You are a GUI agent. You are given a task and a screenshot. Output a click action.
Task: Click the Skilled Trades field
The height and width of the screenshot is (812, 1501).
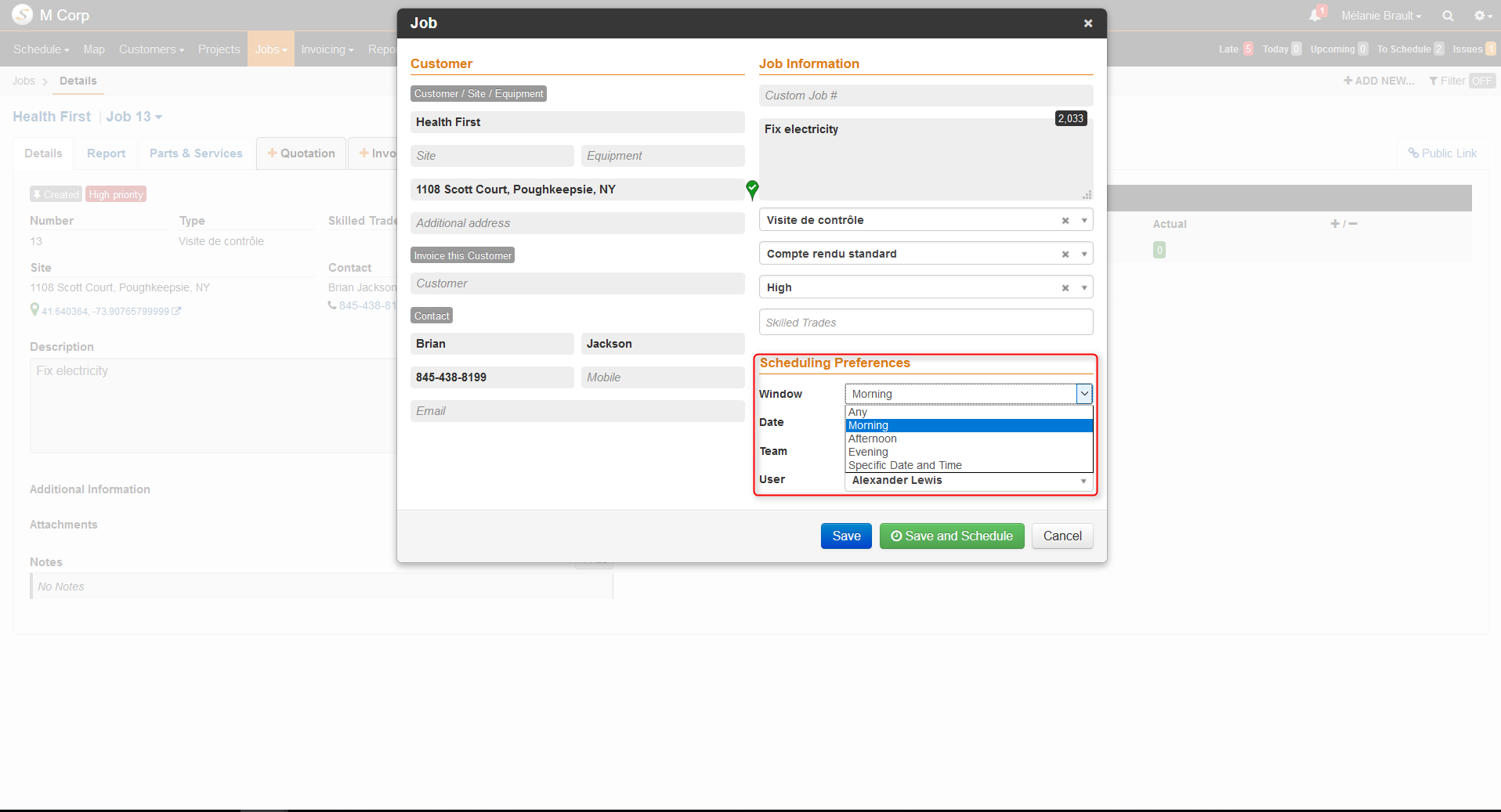coord(926,322)
